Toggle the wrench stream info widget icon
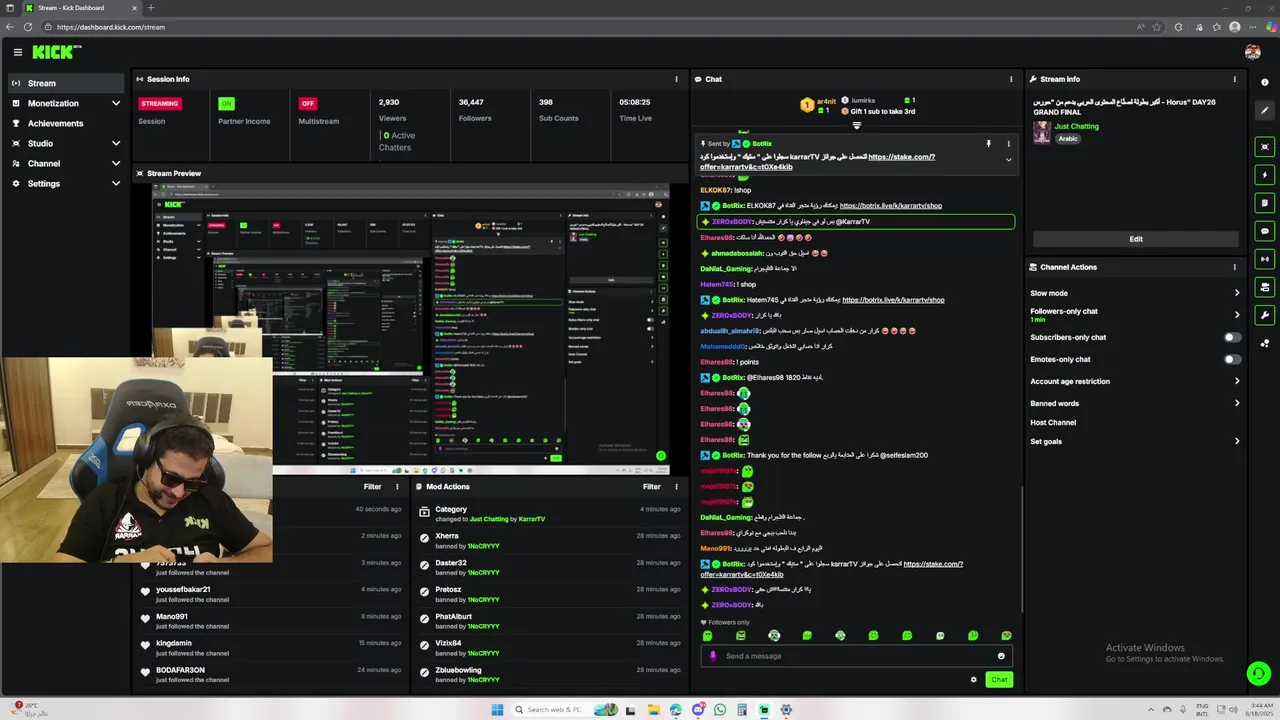Image resolution: width=1280 pixels, height=720 pixels. click(1265, 315)
